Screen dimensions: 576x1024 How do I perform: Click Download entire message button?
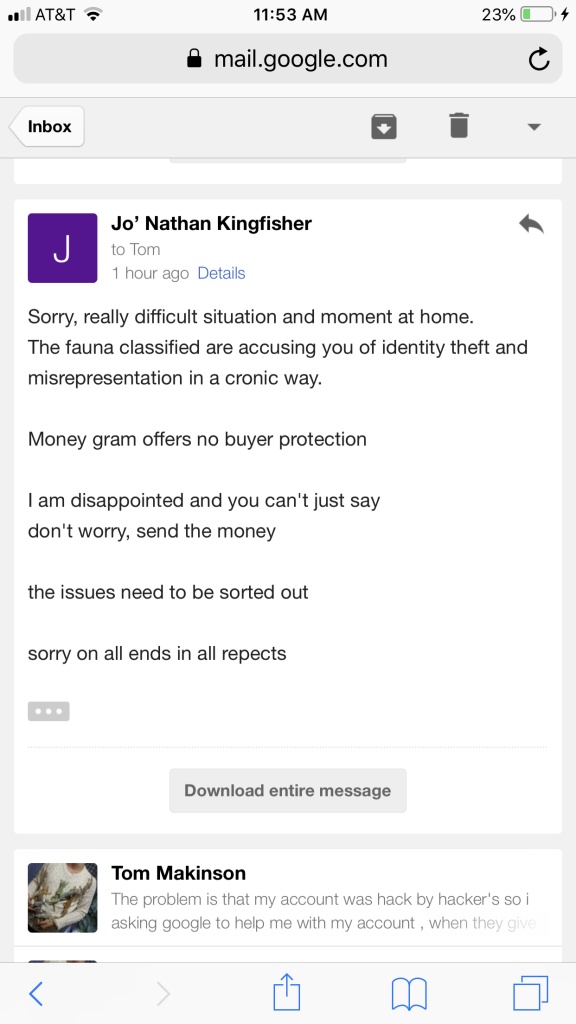coord(287,790)
